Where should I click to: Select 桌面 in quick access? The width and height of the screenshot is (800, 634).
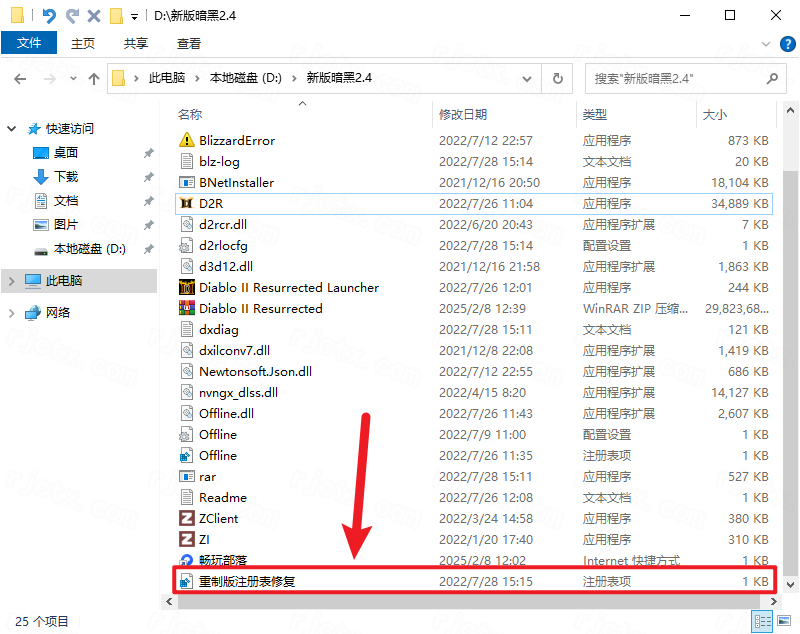pos(66,153)
